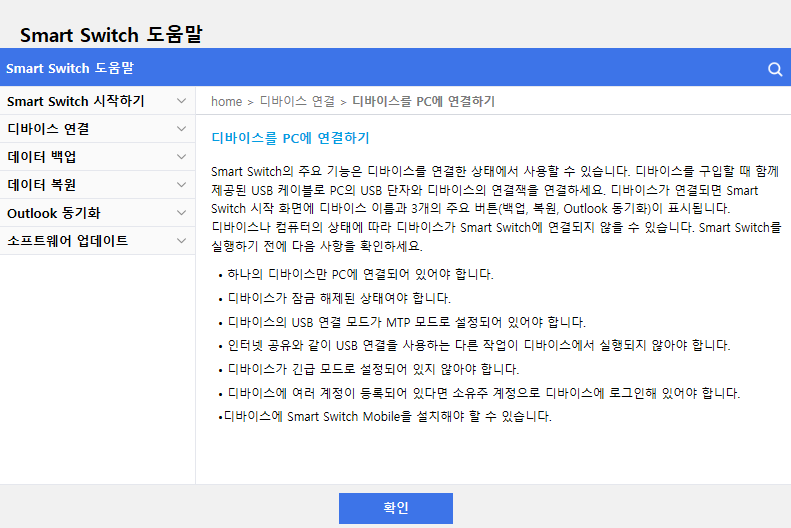
Task: Click bullet text about 하나의 디바이스만 PC에 연결
Action: pyautogui.click(x=360, y=274)
